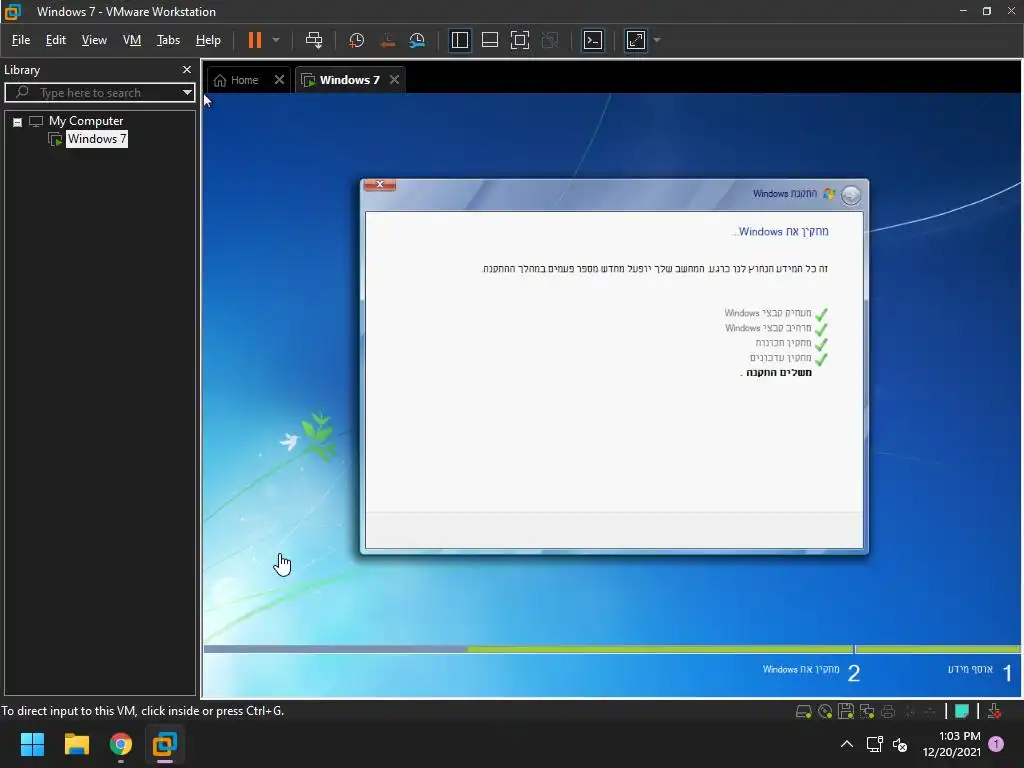Collapse the My Computer tree node
This screenshot has width=1024, height=768.
tap(18, 122)
